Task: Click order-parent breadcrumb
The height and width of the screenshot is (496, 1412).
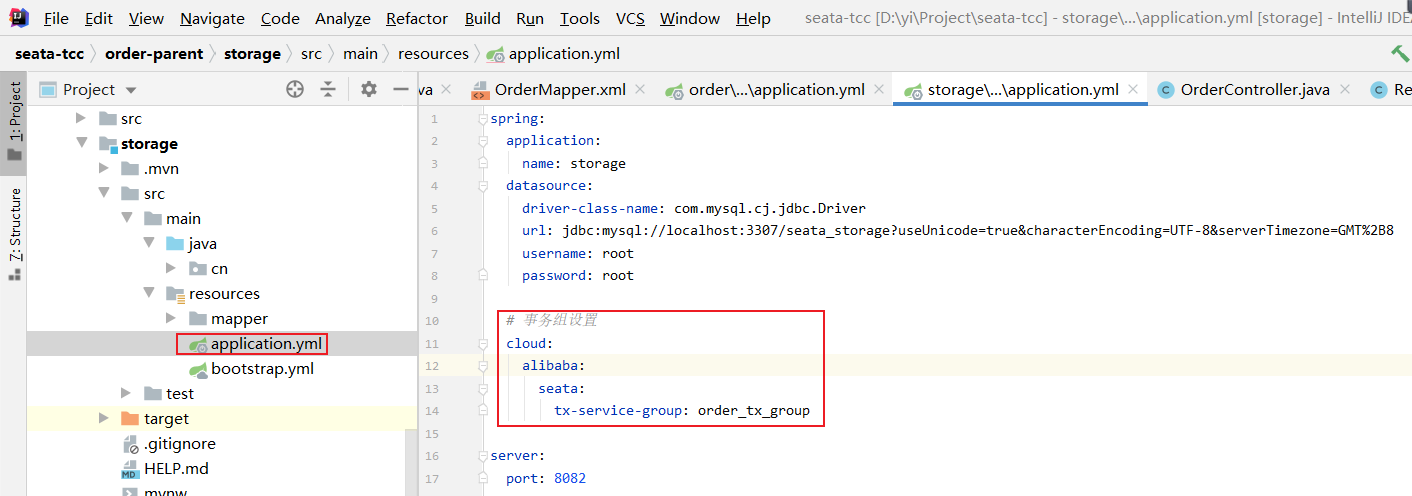Action: [x=154, y=54]
